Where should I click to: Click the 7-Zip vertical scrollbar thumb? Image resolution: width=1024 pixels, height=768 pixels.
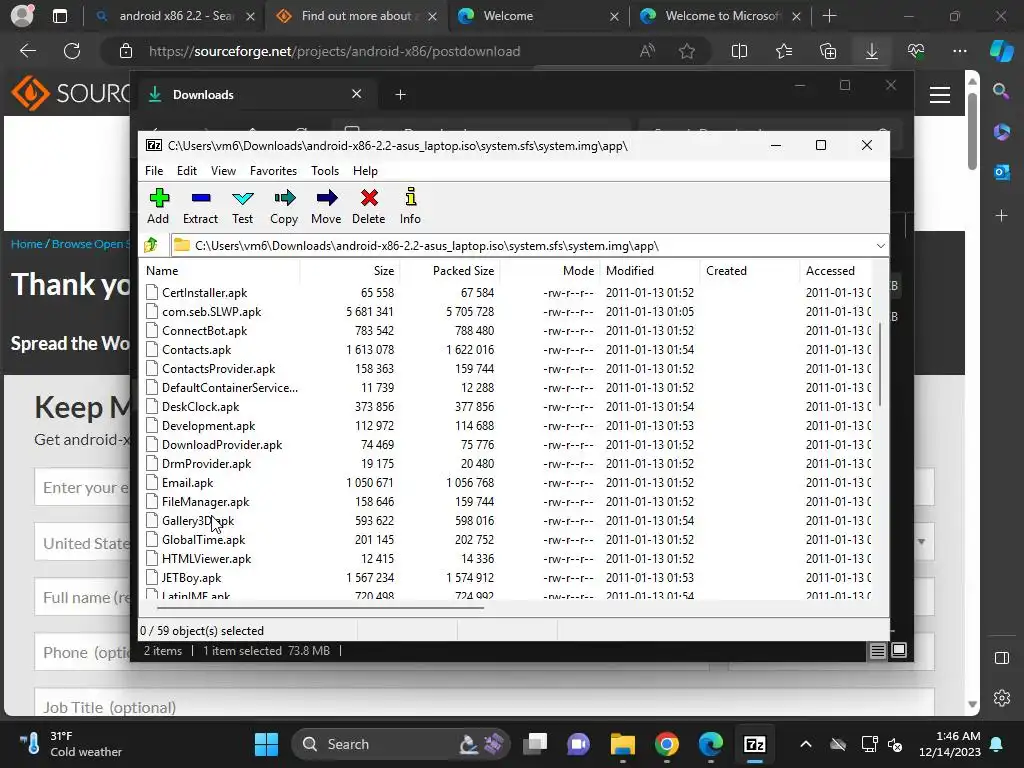880,364
